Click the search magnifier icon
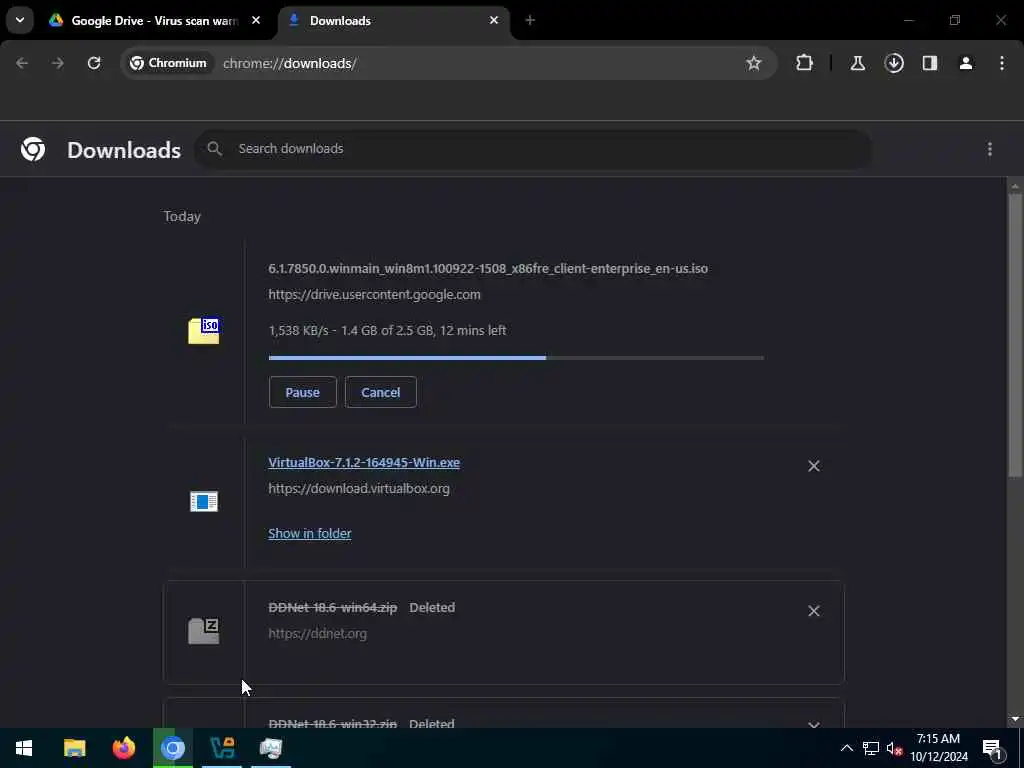1024x768 pixels. [x=214, y=149]
